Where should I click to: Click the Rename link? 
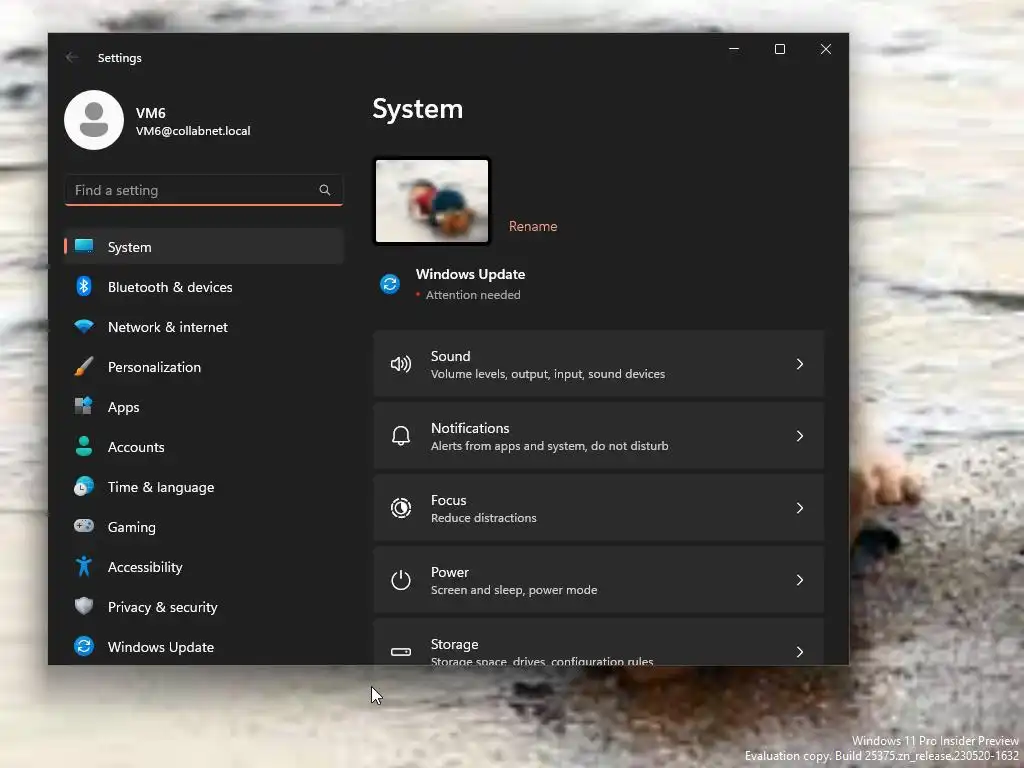(x=533, y=226)
